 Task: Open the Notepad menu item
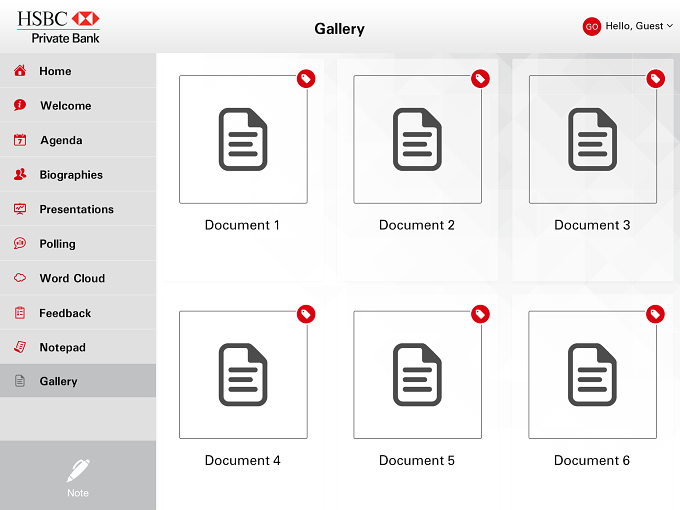pyautogui.click(x=78, y=347)
